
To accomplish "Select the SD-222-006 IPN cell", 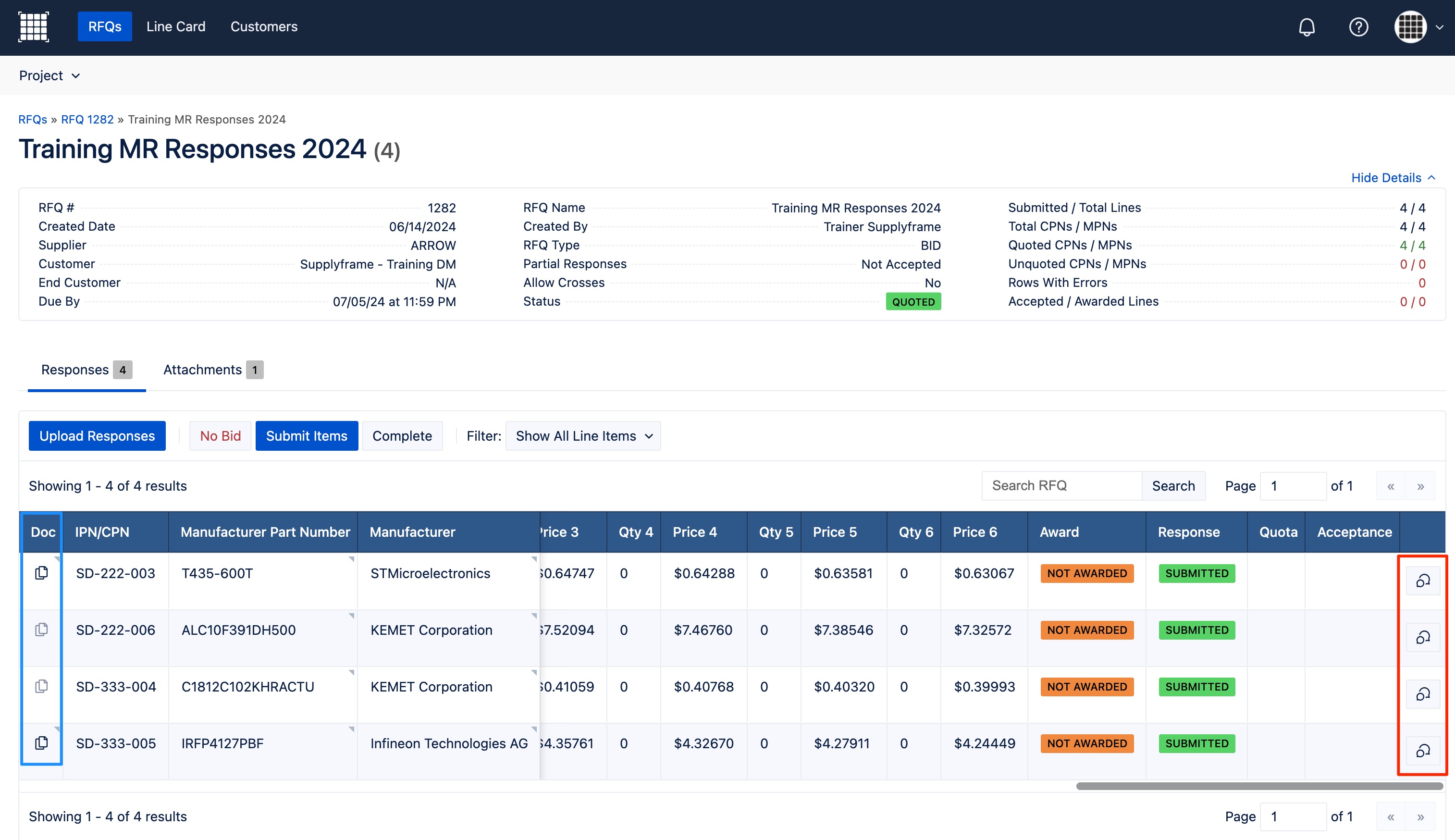I will 115,638.
